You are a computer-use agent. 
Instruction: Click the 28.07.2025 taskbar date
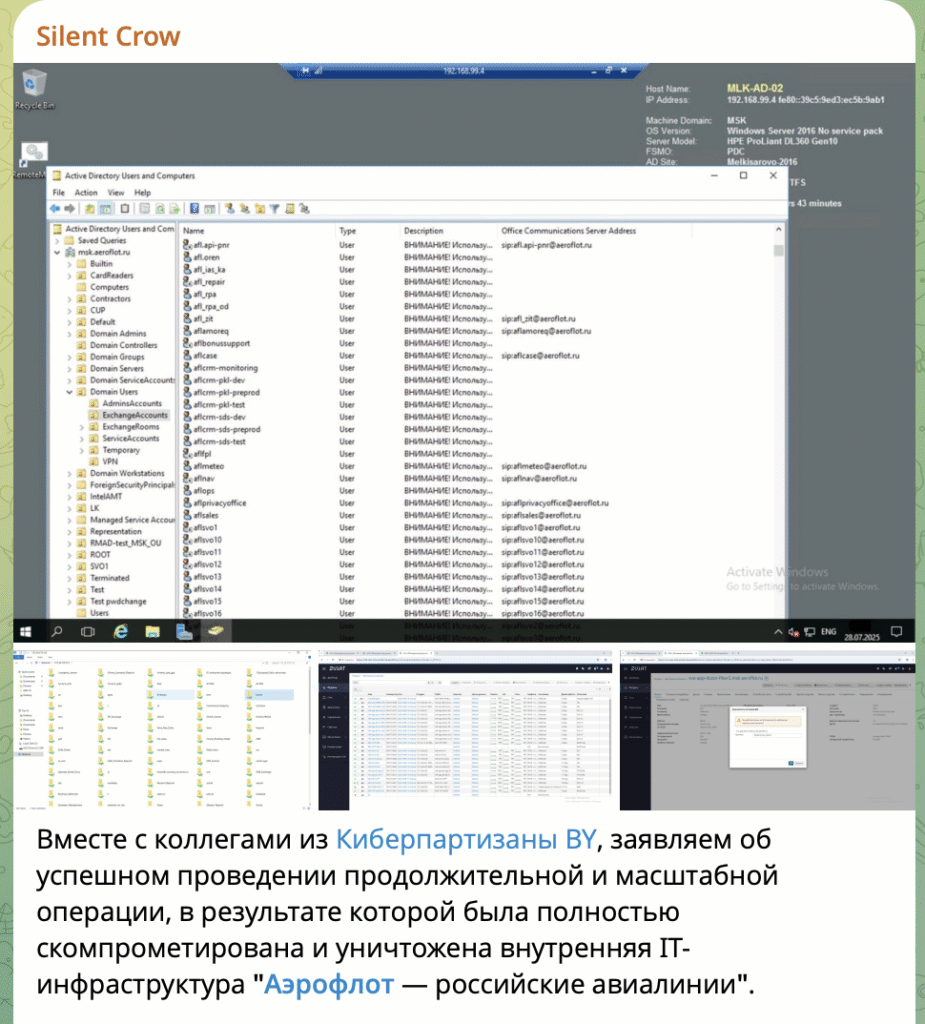tap(862, 637)
